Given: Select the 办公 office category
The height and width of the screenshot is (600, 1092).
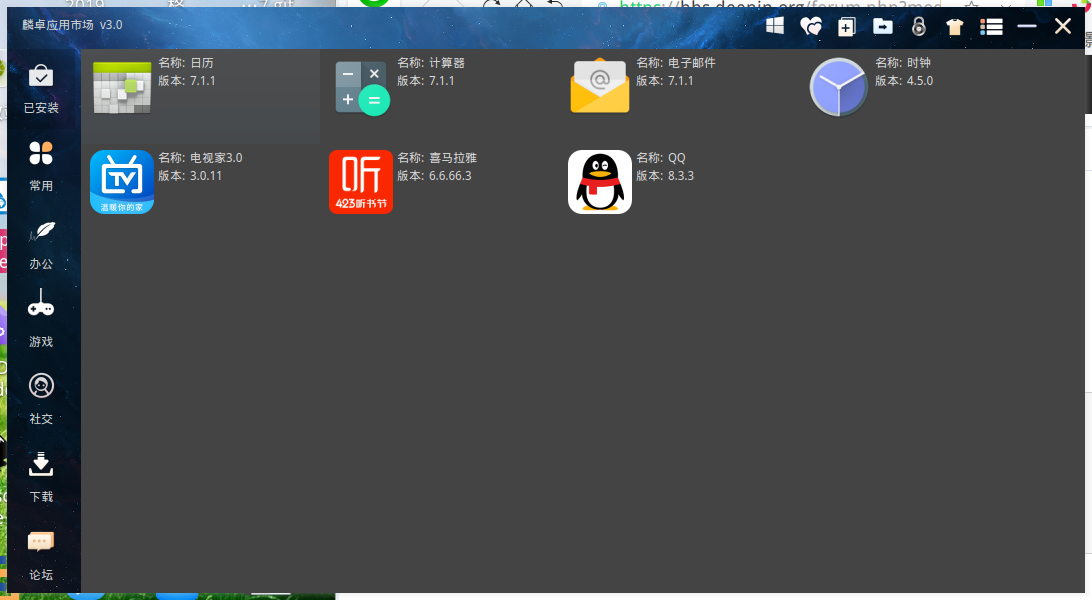Looking at the screenshot, I should click(x=41, y=244).
